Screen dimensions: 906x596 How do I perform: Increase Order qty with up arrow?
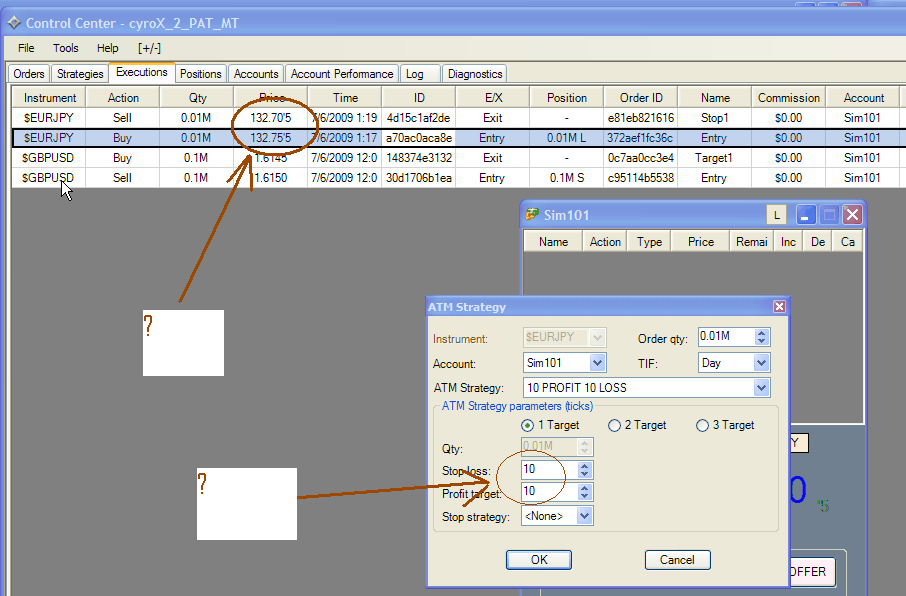coord(762,333)
